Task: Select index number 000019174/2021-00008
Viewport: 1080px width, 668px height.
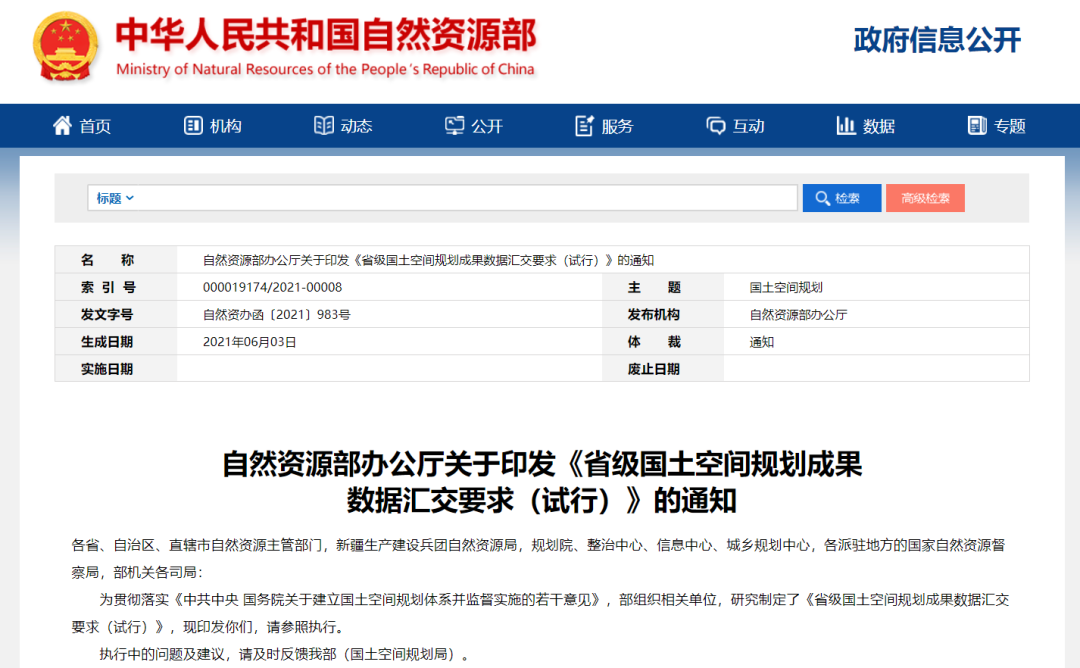Action: (272, 287)
